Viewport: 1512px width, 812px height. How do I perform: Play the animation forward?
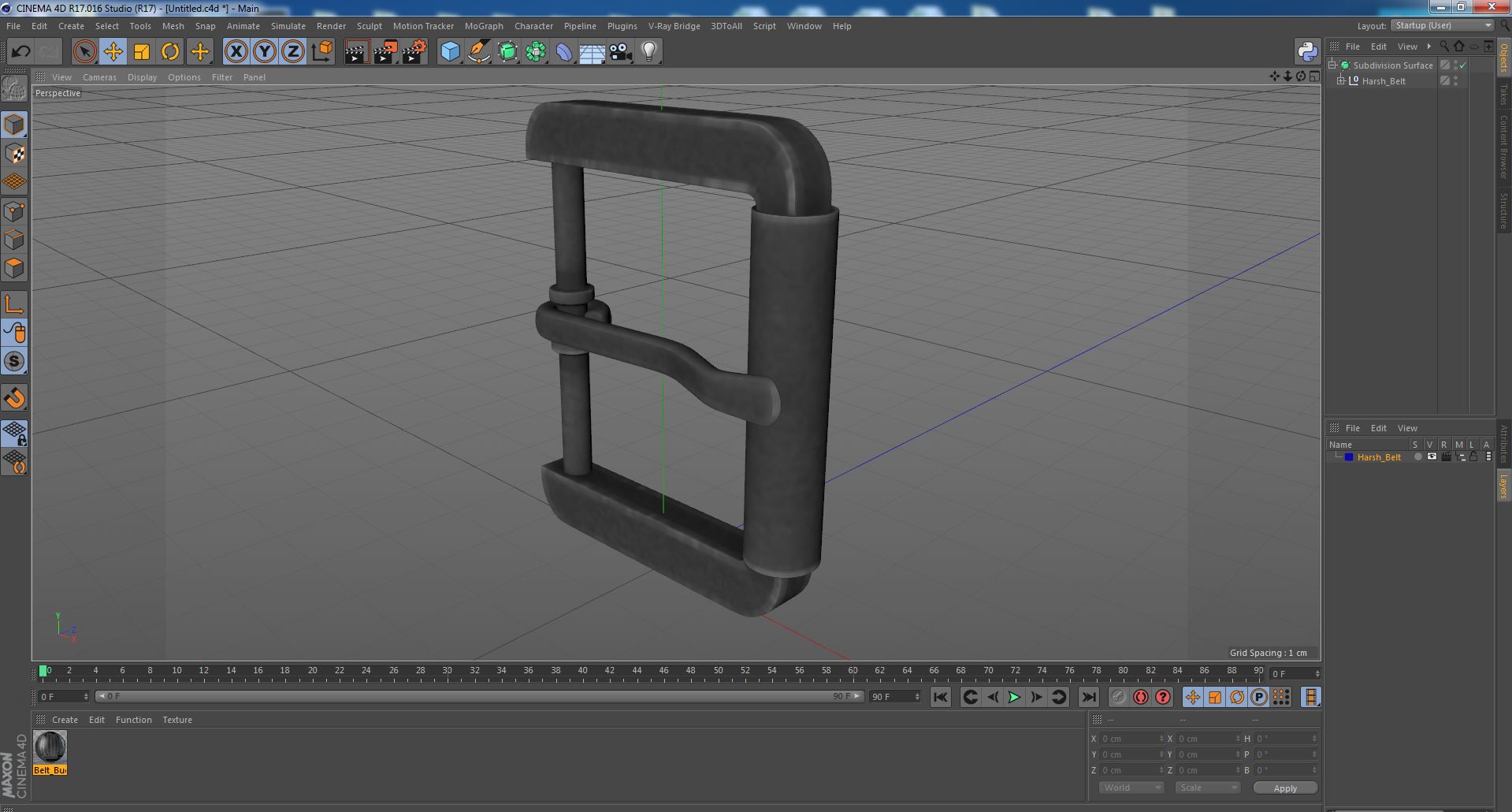point(1014,697)
